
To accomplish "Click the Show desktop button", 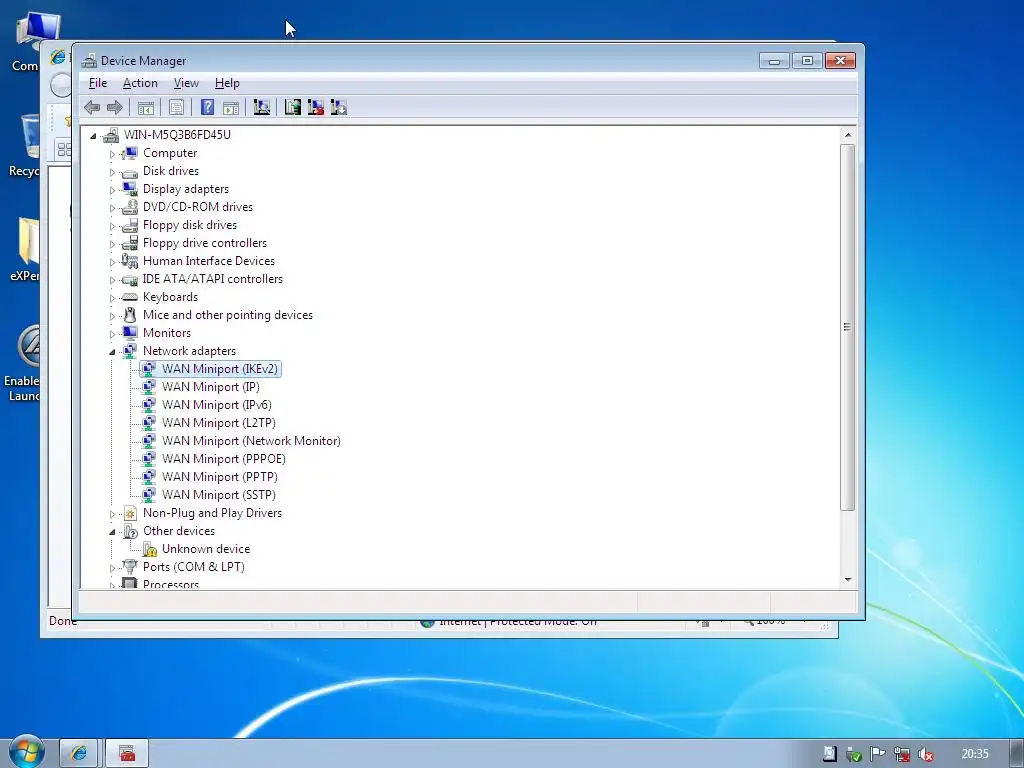I will (x=1017, y=754).
